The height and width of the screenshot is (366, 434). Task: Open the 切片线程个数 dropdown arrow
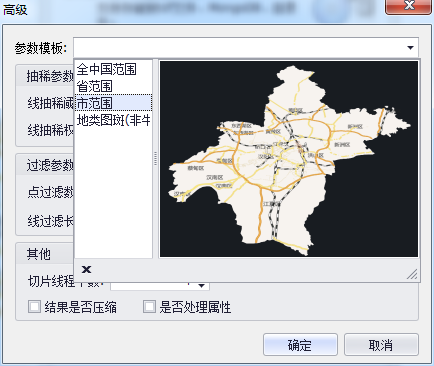pos(201,286)
